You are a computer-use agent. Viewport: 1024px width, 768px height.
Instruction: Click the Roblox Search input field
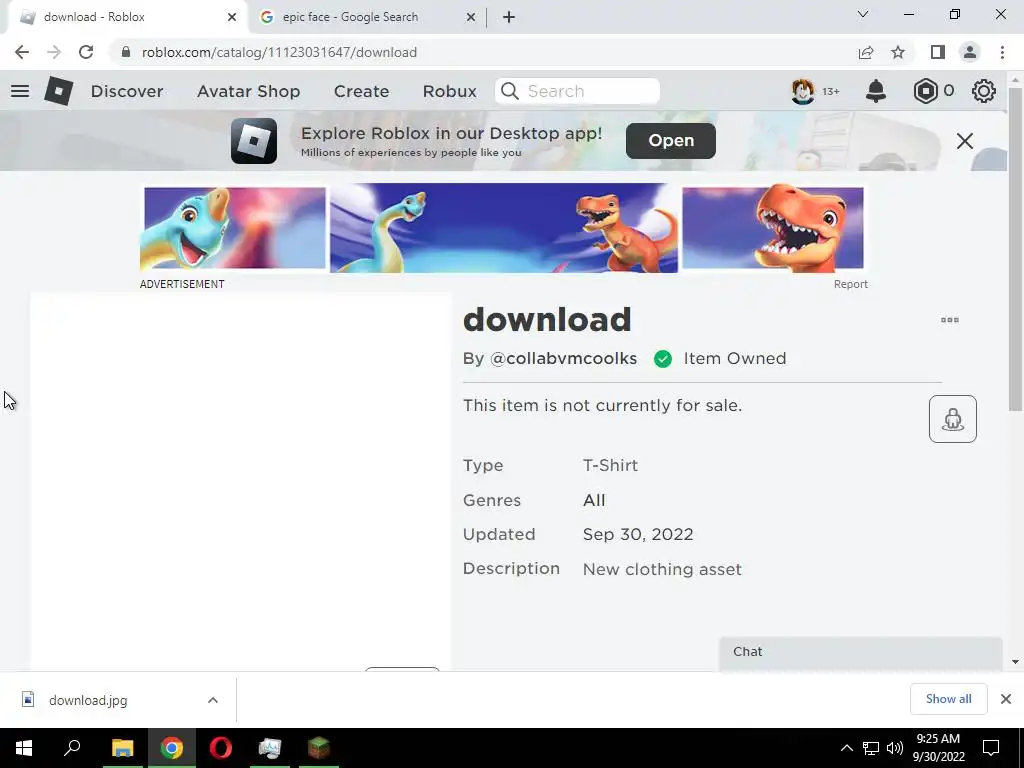[577, 91]
